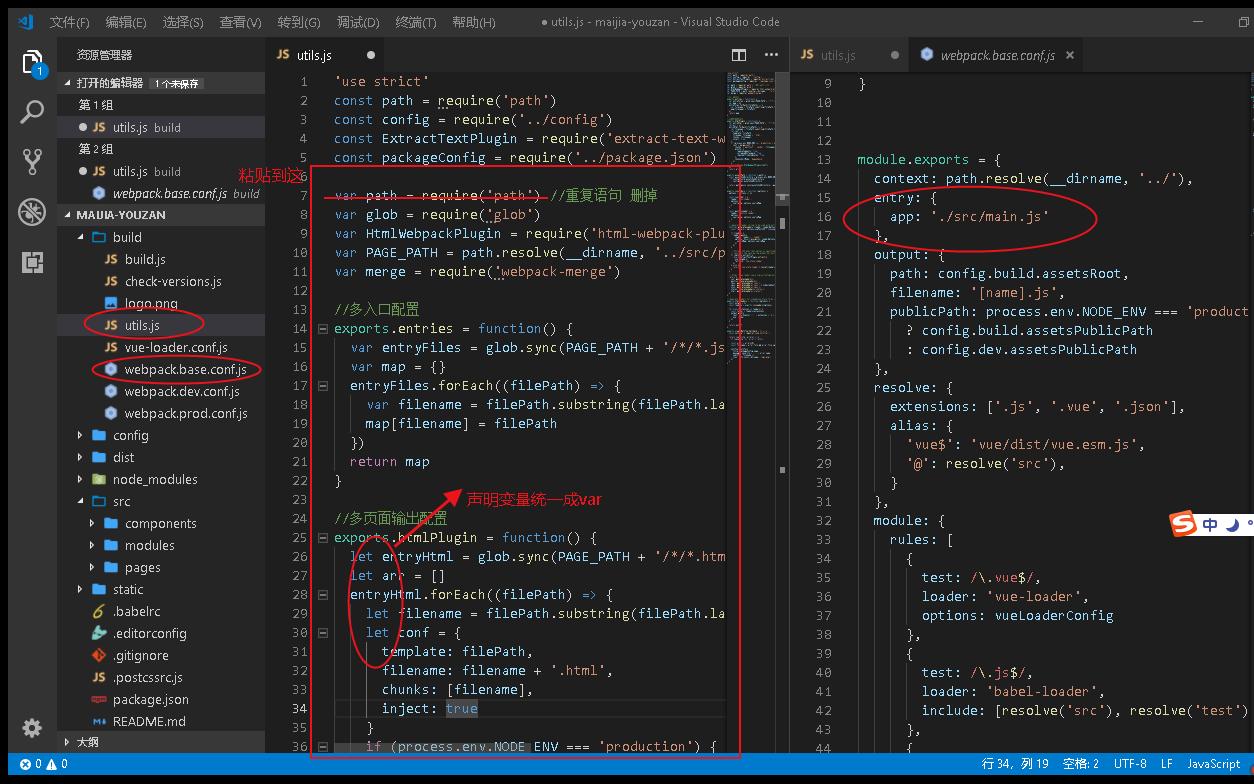Fold the forEach block at line 17

[x=323, y=386]
